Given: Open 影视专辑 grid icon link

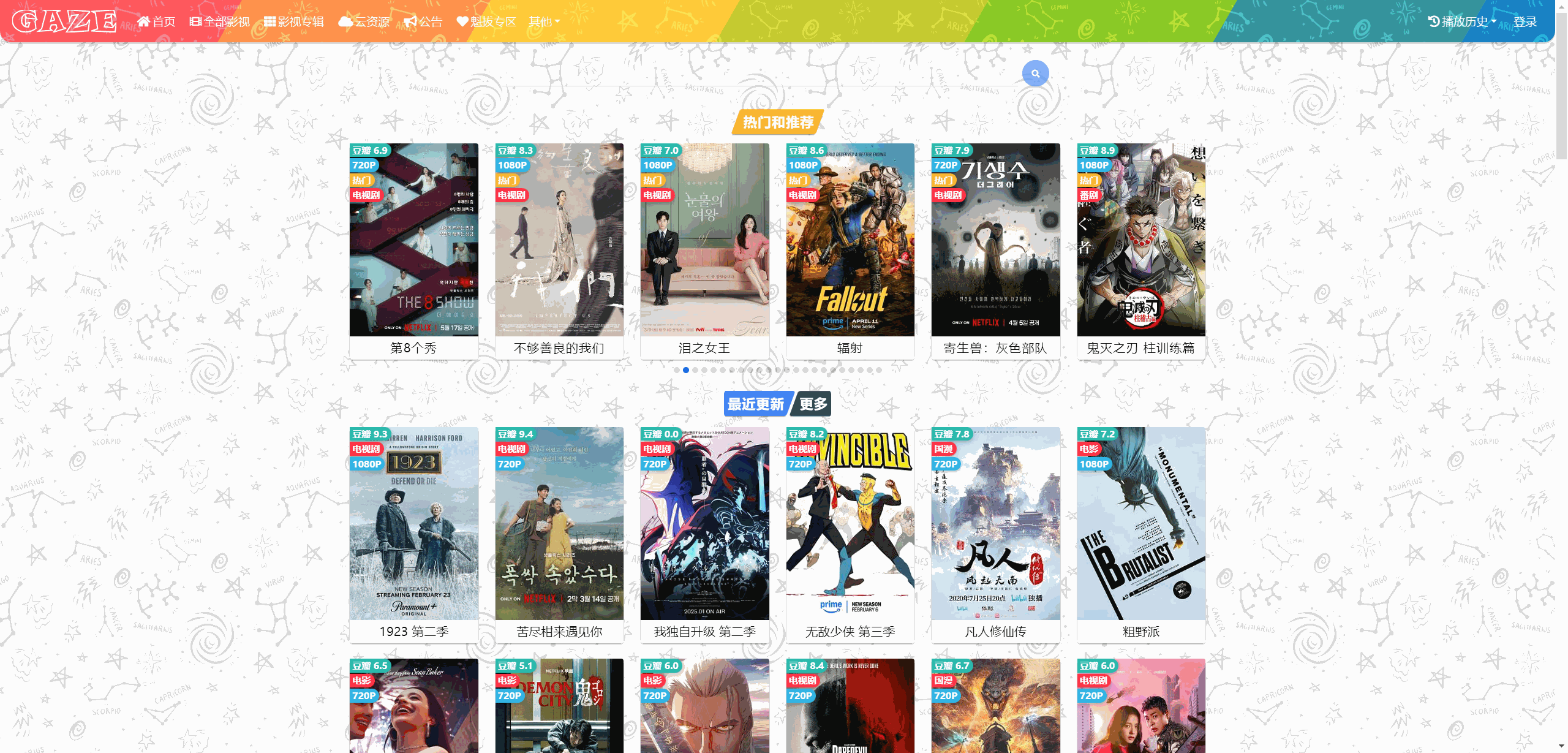Looking at the screenshot, I should tap(294, 22).
